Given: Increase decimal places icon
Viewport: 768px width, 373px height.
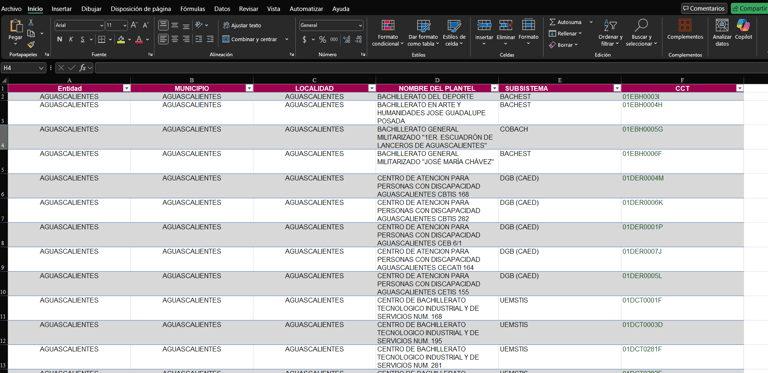Looking at the screenshot, I should [346, 39].
